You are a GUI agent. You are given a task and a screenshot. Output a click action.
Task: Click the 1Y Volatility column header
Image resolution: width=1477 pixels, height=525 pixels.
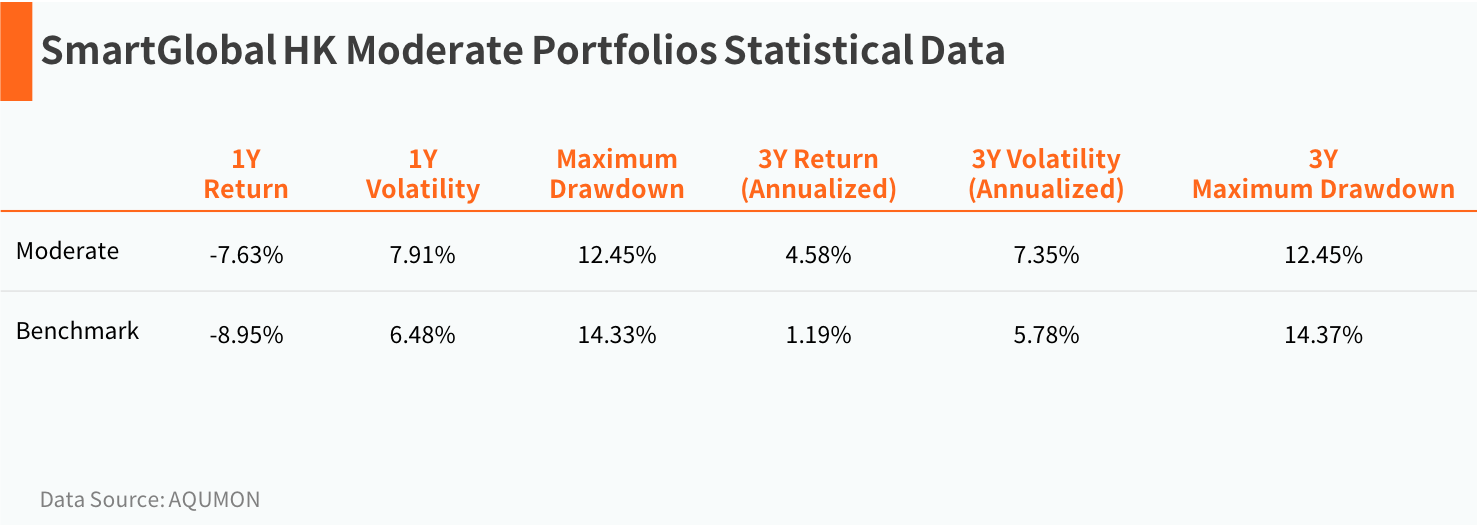click(423, 174)
